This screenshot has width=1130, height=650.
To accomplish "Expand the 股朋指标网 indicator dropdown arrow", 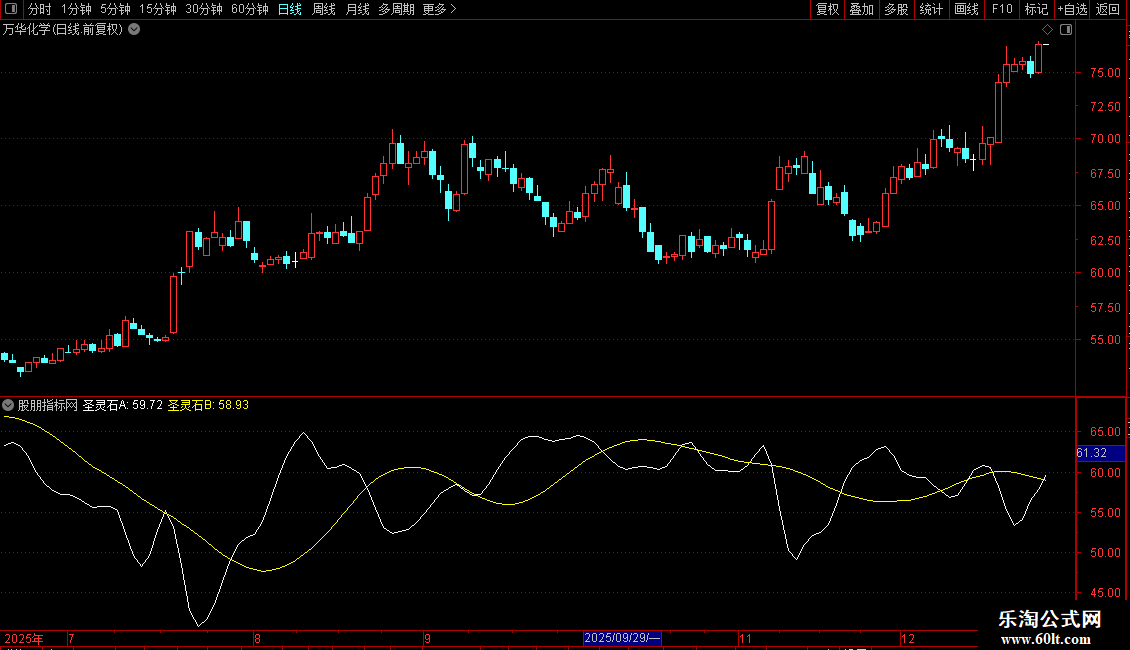I will 9,406.
